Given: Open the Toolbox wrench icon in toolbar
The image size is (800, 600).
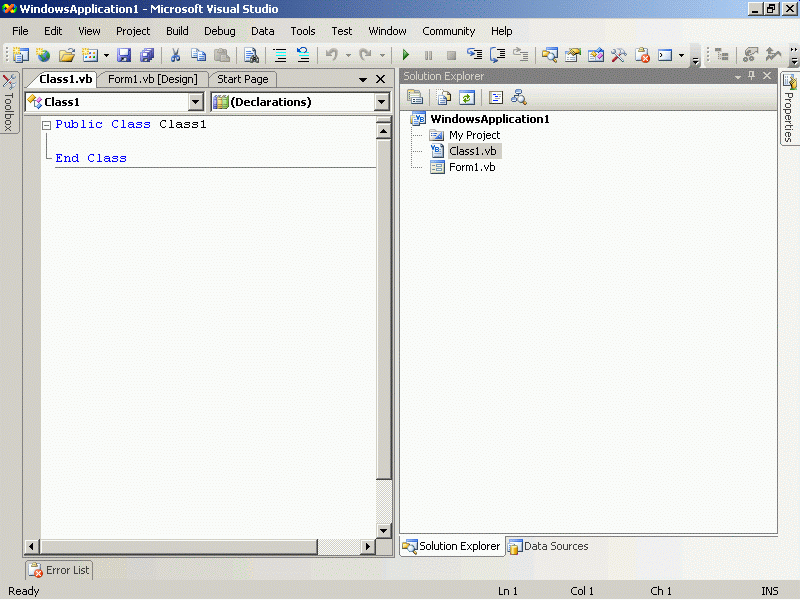Looking at the screenshot, I should (x=619, y=56).
